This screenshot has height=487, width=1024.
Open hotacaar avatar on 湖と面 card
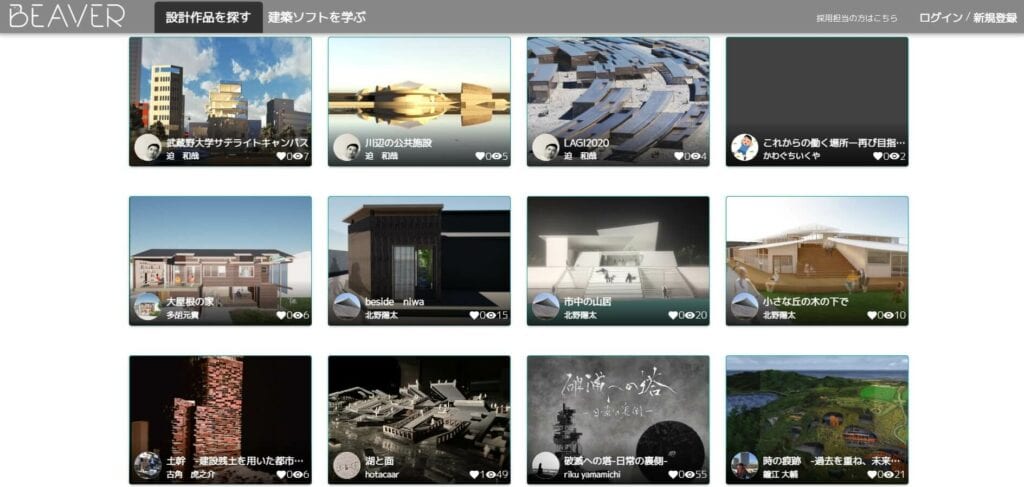pyautogui.click(x=347, y=465)
